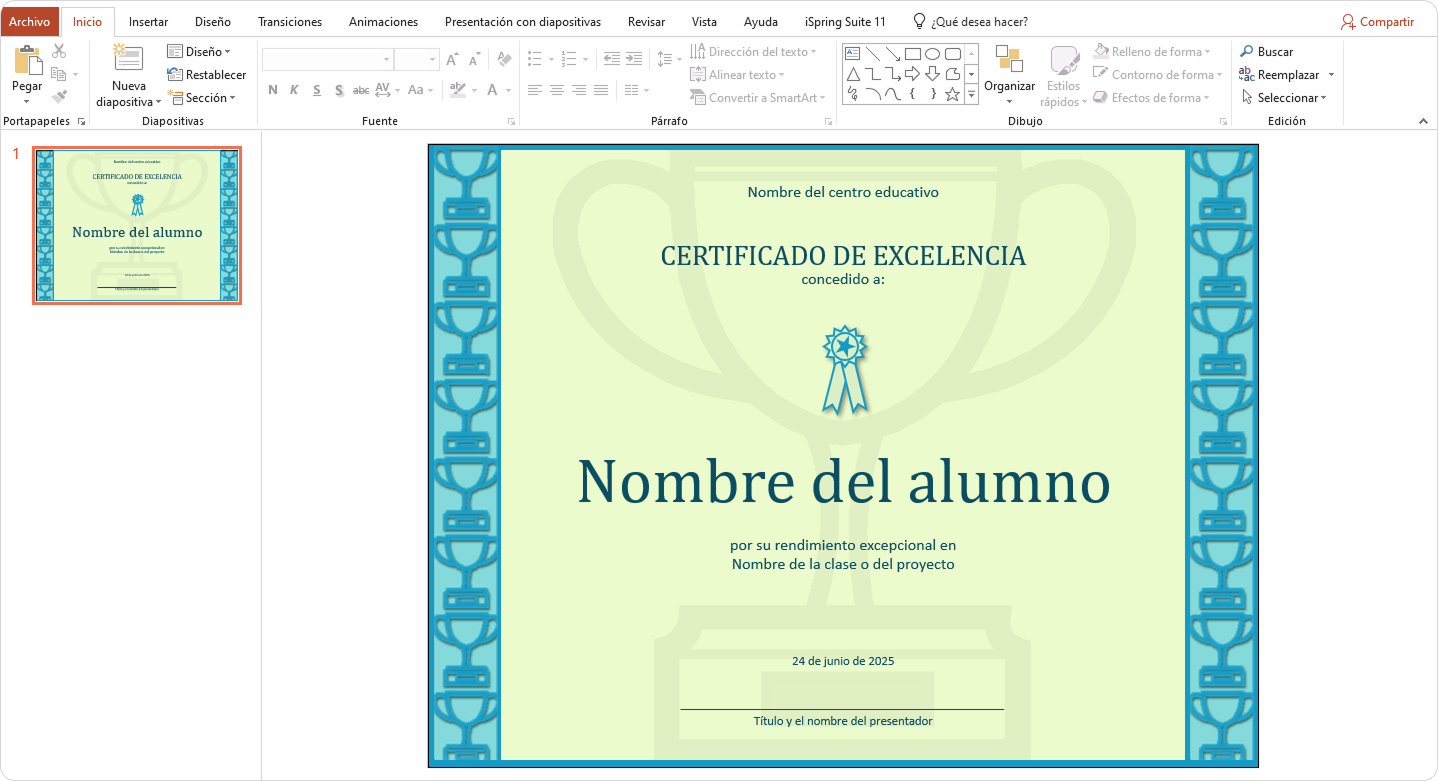Image resolution: width=1438 pixels, height=781 pixels.
Task: Select slide 1 thumbnail in panel
Action: (x=137, y=225)
